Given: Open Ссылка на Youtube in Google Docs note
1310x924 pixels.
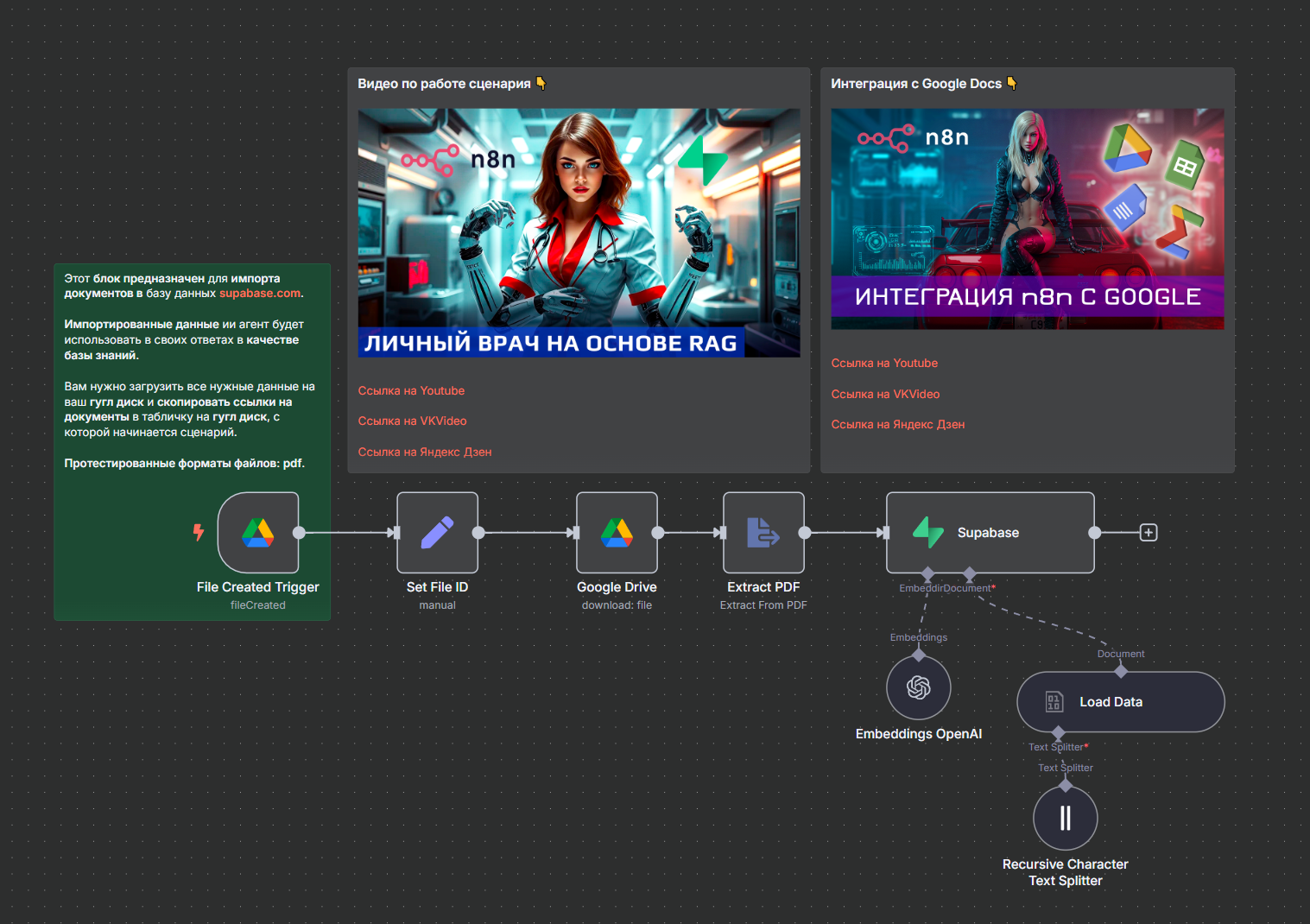Looking at the screenshot, I should point(884,364).
